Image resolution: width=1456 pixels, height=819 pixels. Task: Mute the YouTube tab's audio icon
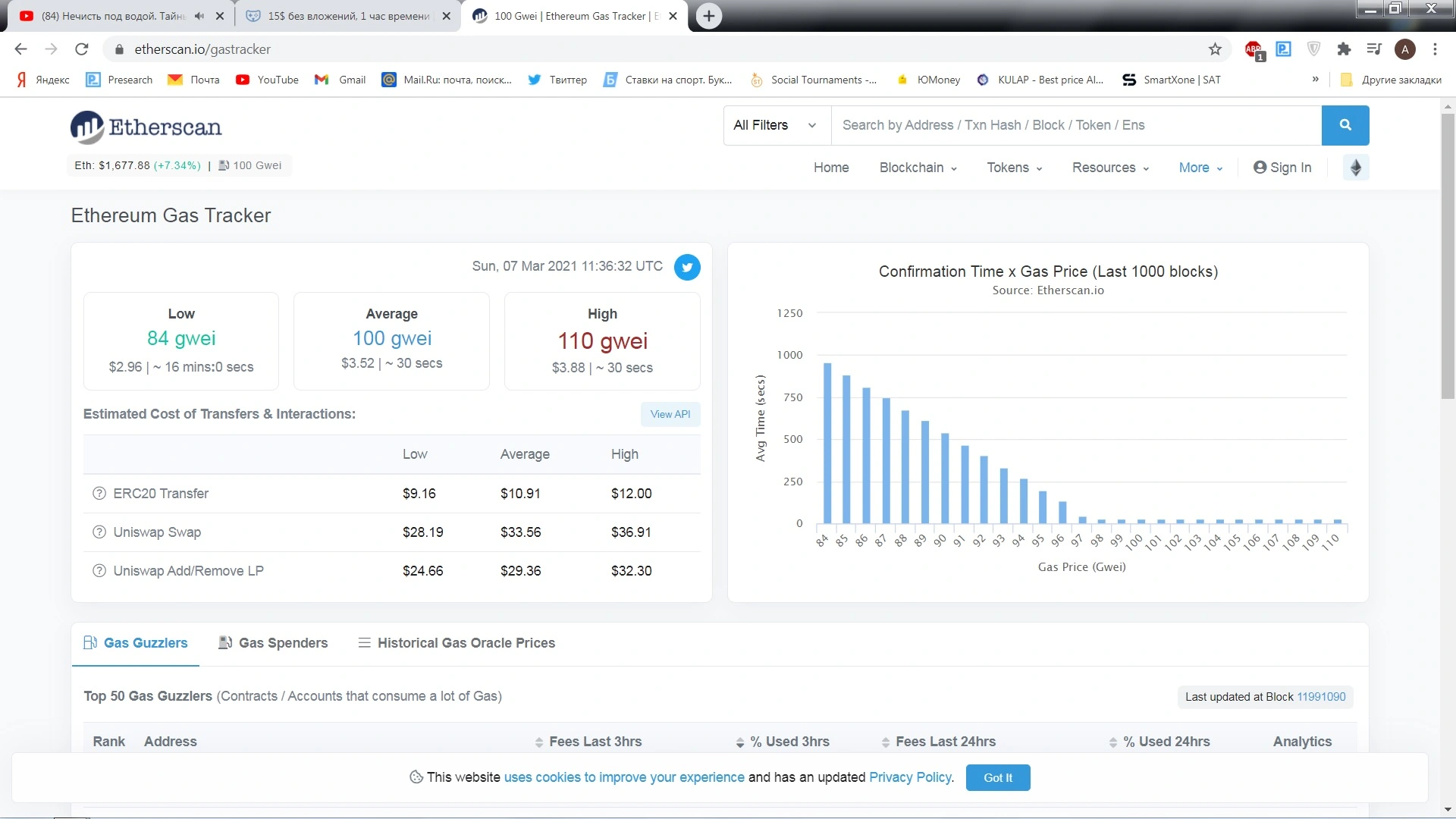point(199,16)
